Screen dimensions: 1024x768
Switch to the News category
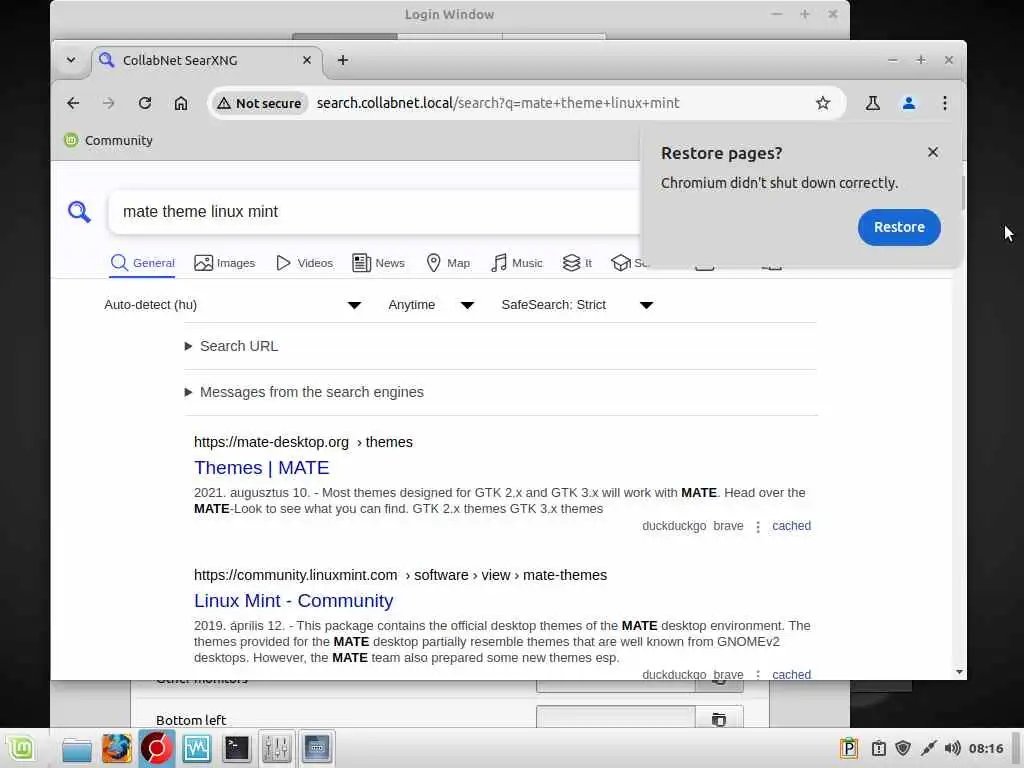pyautogui.click(x=378, y=263)
